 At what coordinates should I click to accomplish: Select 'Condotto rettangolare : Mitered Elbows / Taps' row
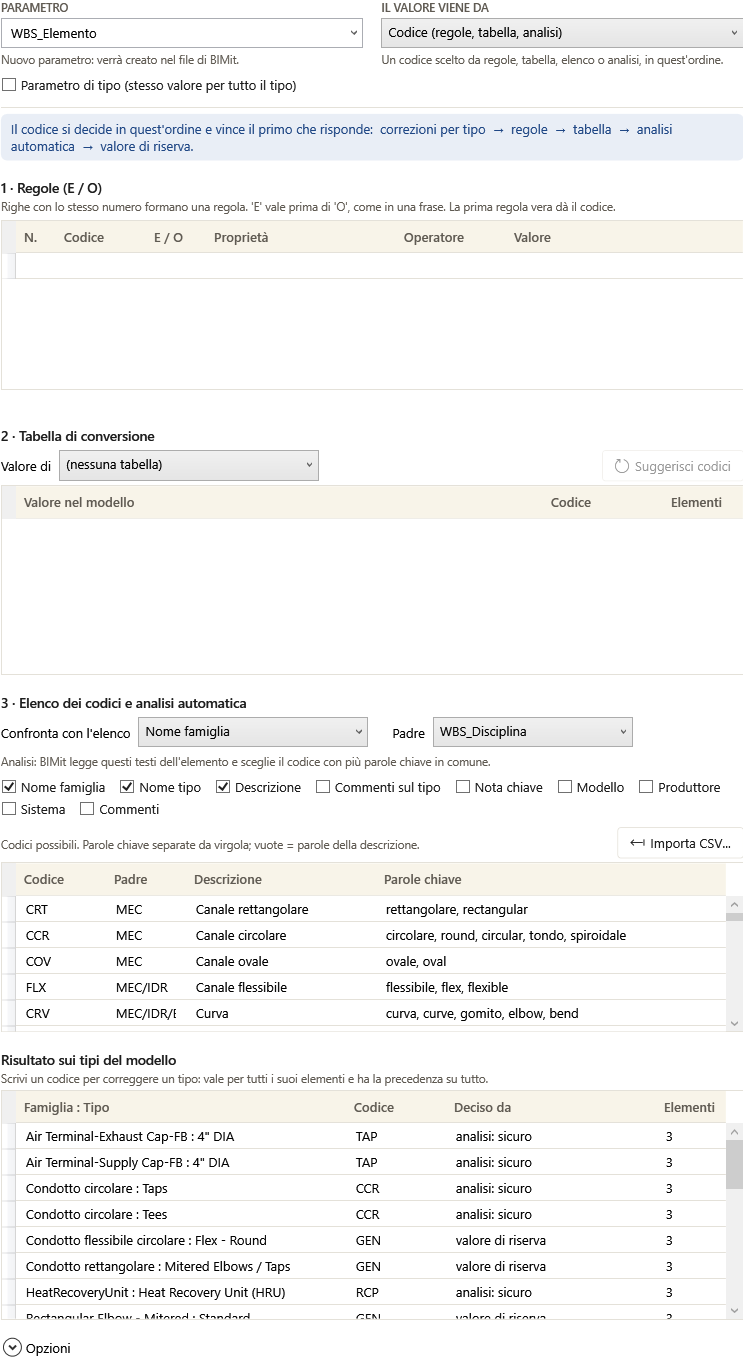click(x=372, y=1267)
